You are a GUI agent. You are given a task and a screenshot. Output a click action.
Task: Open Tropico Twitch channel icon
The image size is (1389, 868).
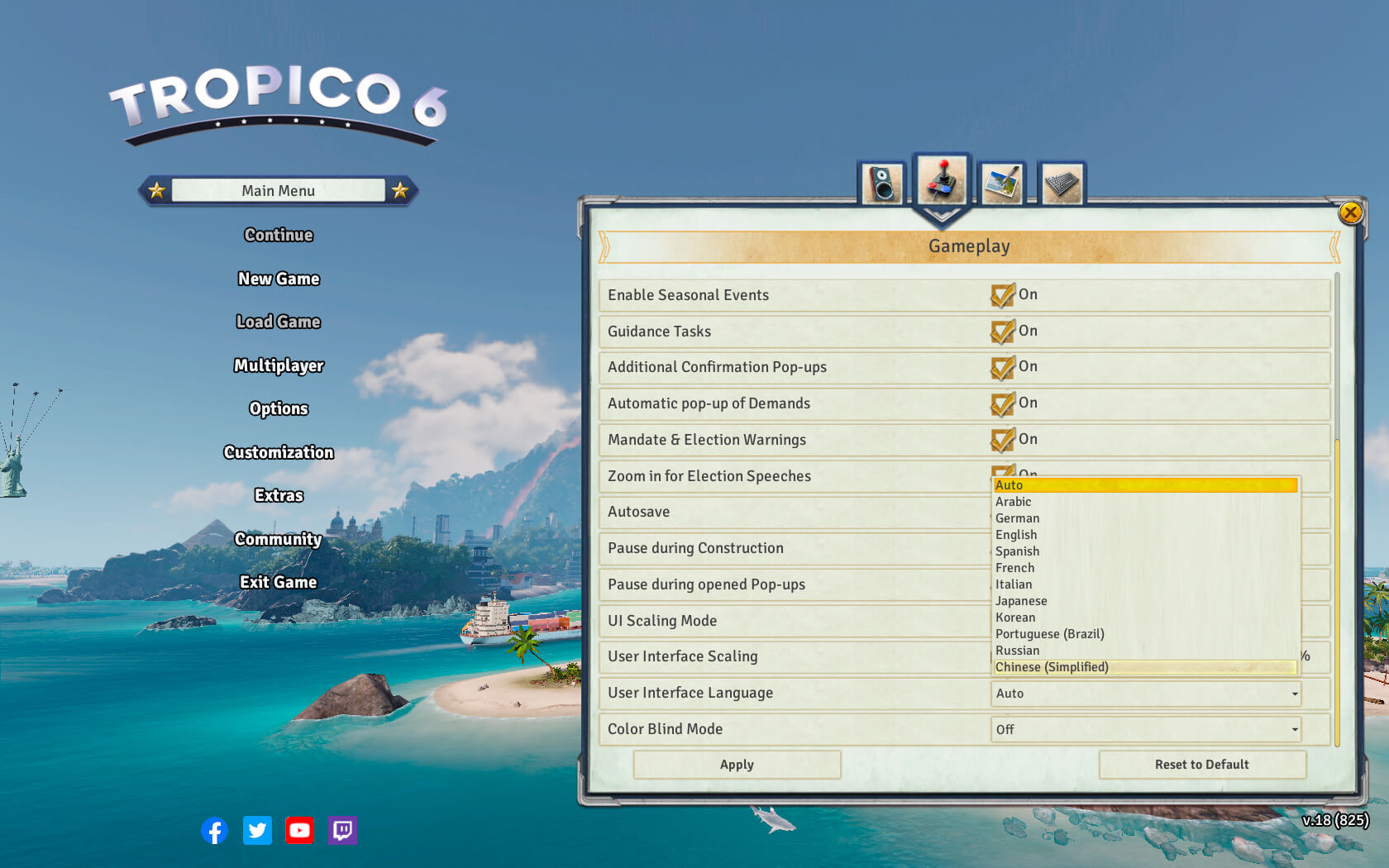[x=342, y=830]
